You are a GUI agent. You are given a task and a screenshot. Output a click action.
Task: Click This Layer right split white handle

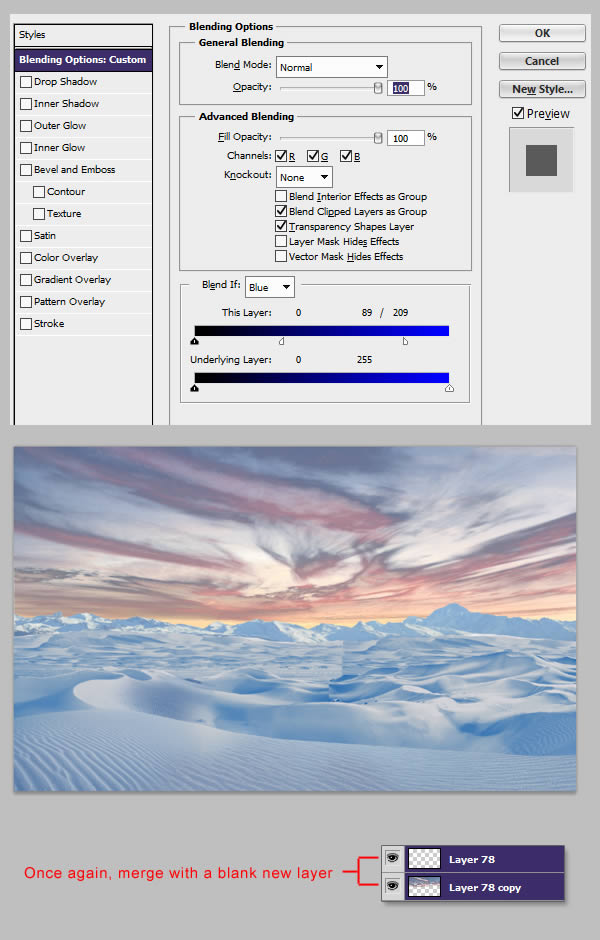point(405,341)
